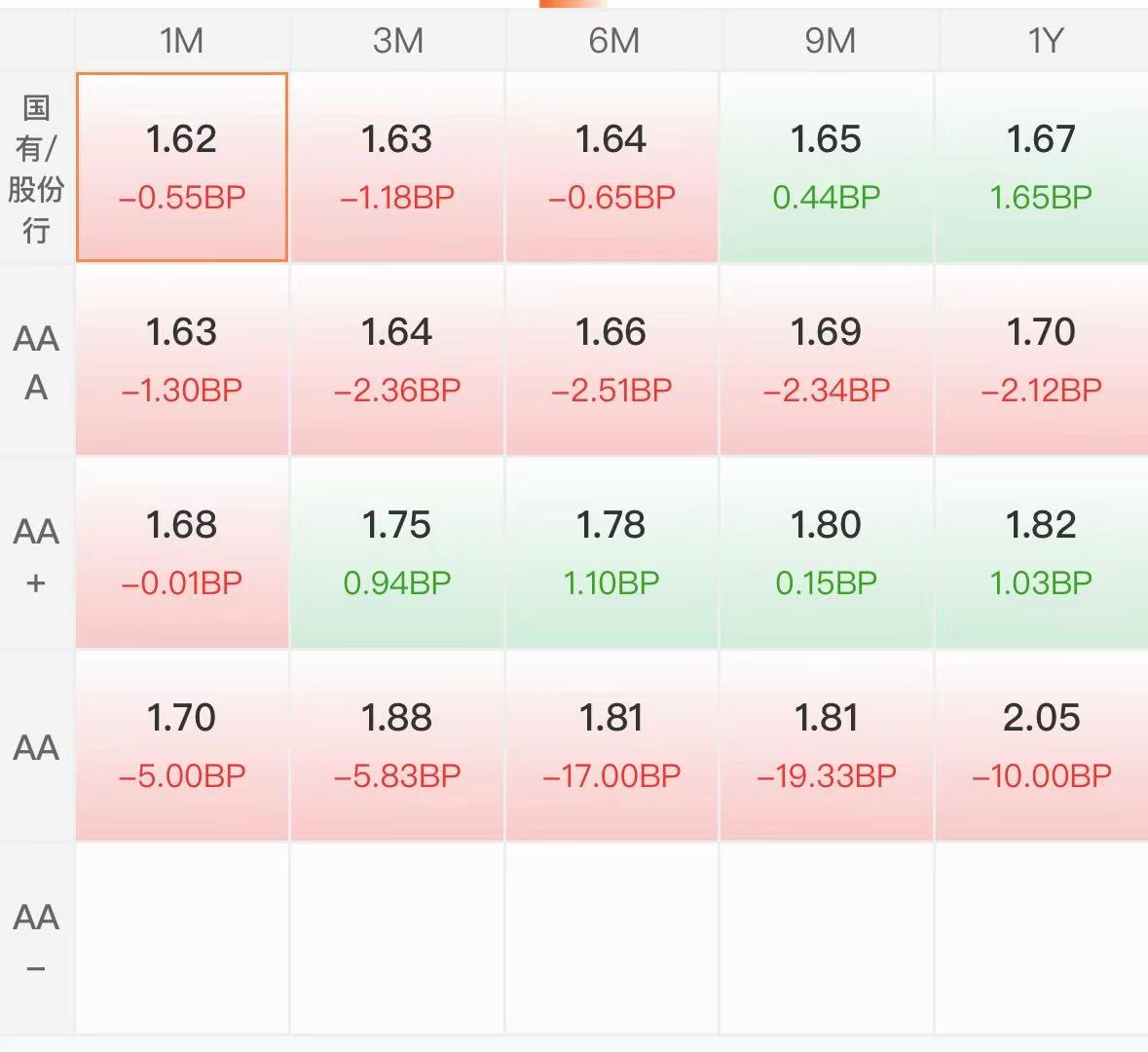Select the 3M column header

[x=397, y=40]
